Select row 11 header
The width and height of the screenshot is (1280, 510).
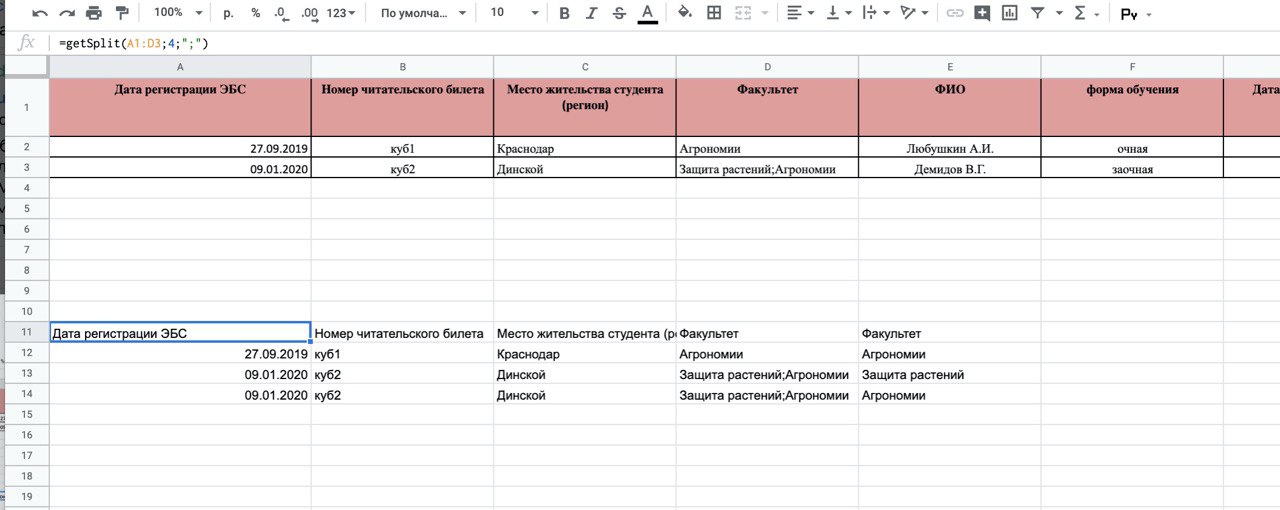coord(27,332)
